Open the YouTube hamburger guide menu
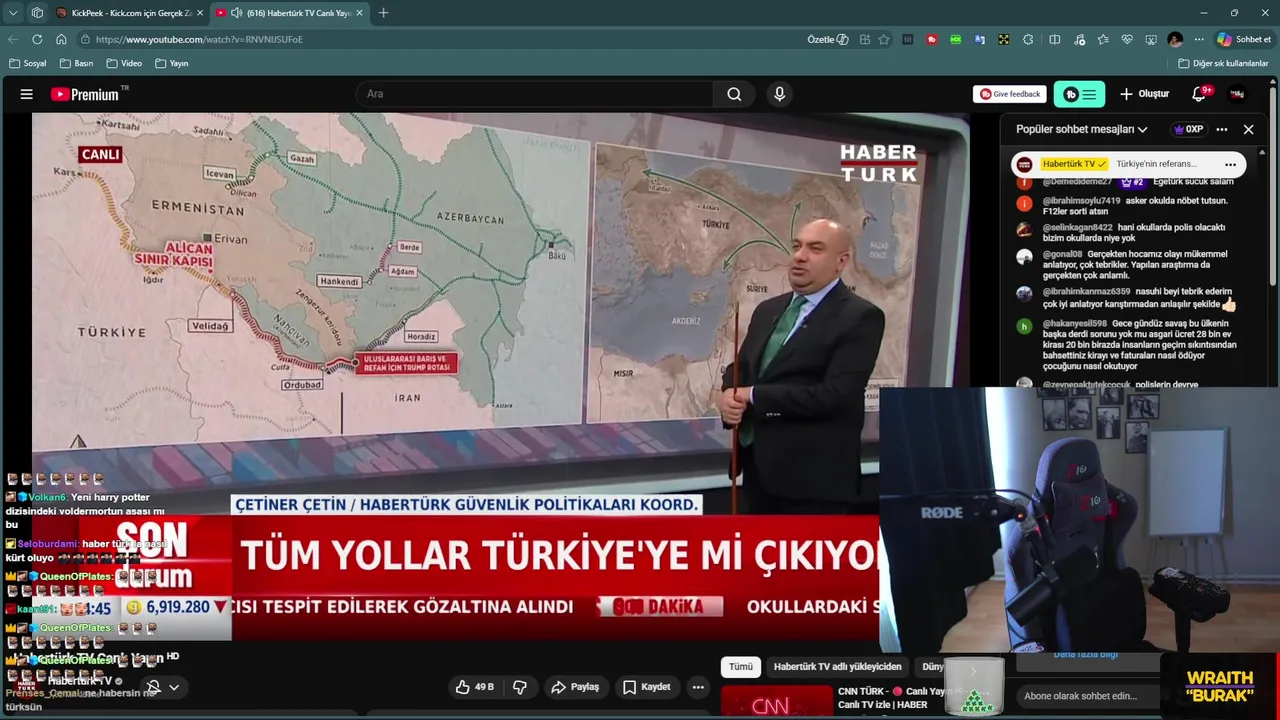The height and width of the screenshot is (720, 1280). click(x=27, y=94)
